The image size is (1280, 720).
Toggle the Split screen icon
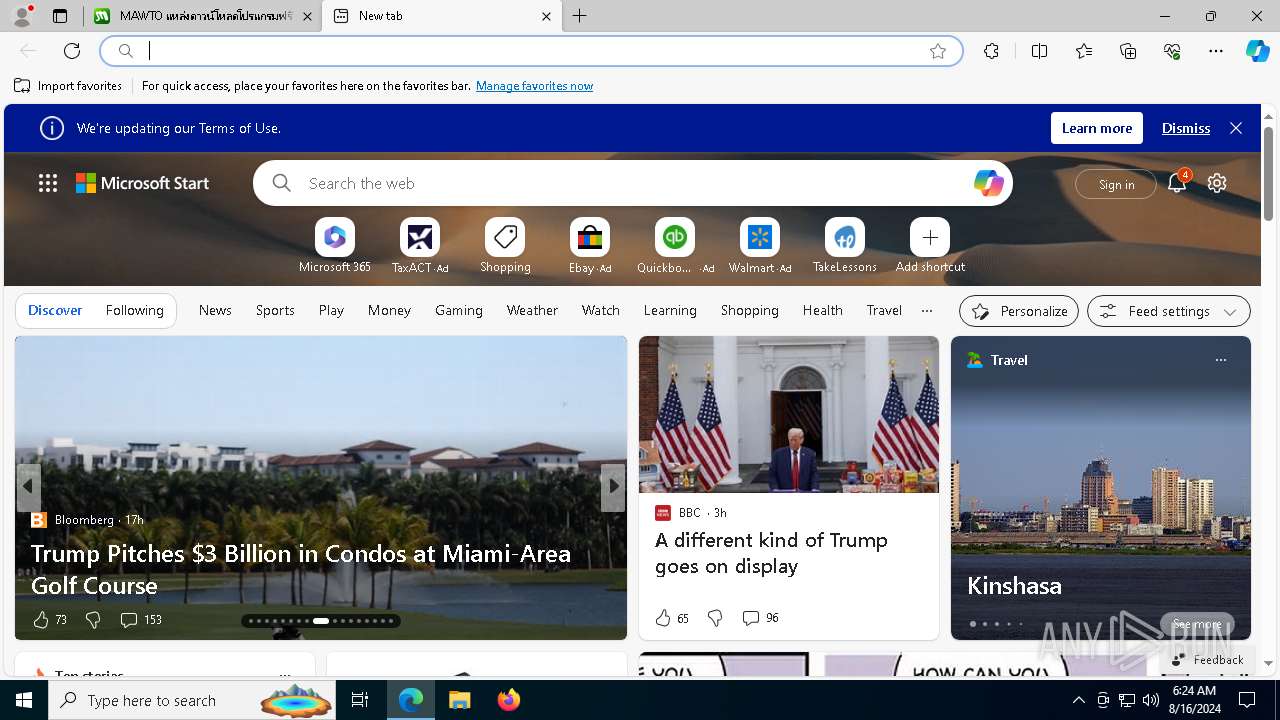point(1039,51)
